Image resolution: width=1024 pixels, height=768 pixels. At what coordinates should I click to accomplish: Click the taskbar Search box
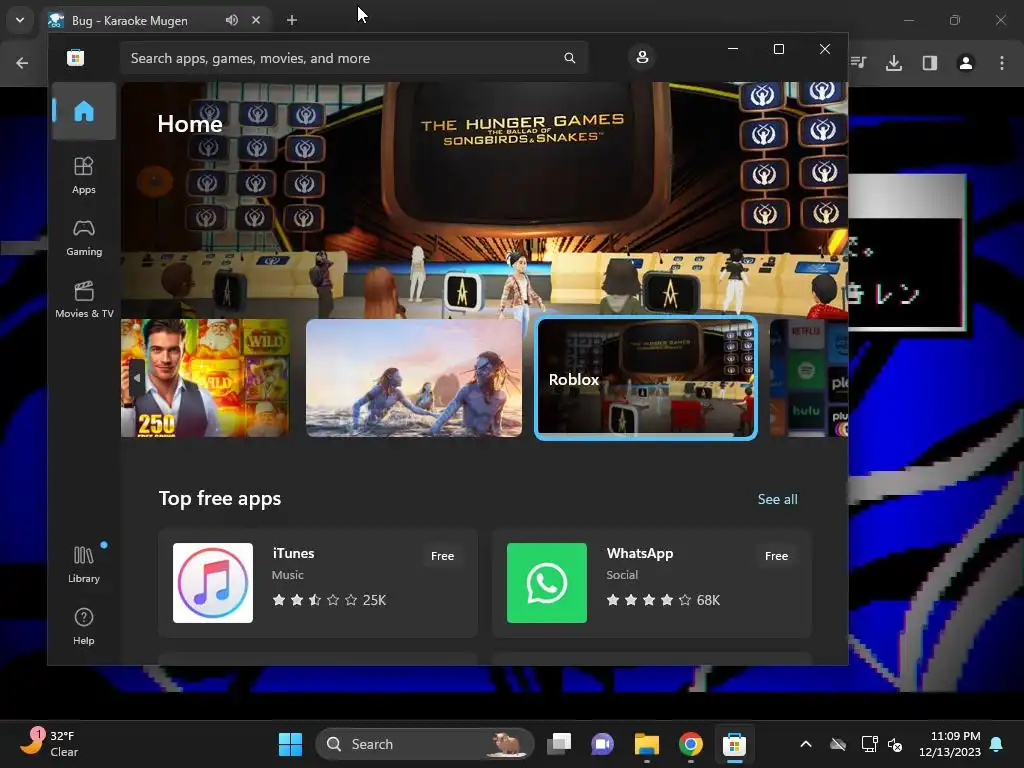click(x=425, y=744)
